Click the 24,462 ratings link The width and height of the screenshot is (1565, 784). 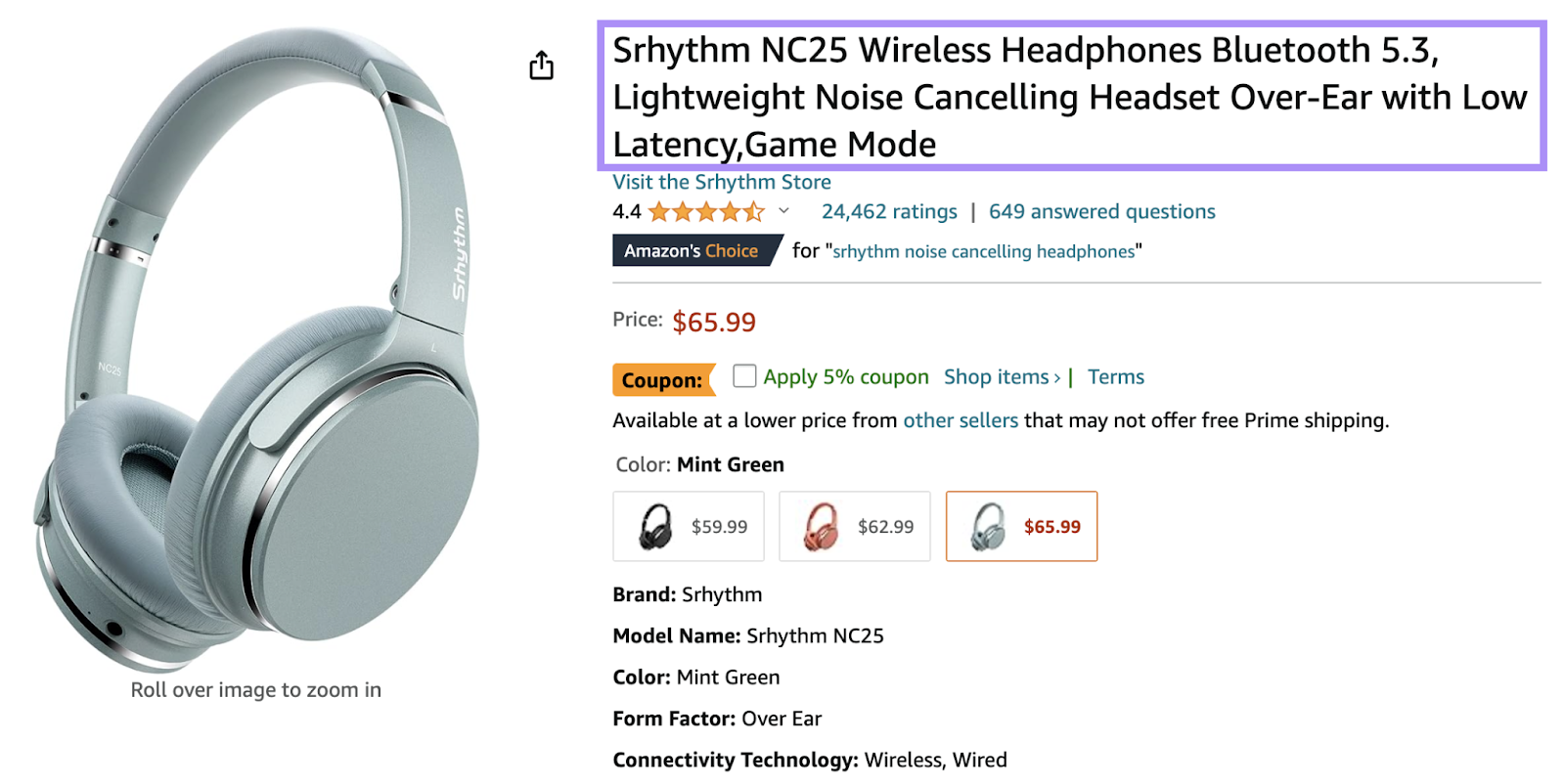[889, 211]
